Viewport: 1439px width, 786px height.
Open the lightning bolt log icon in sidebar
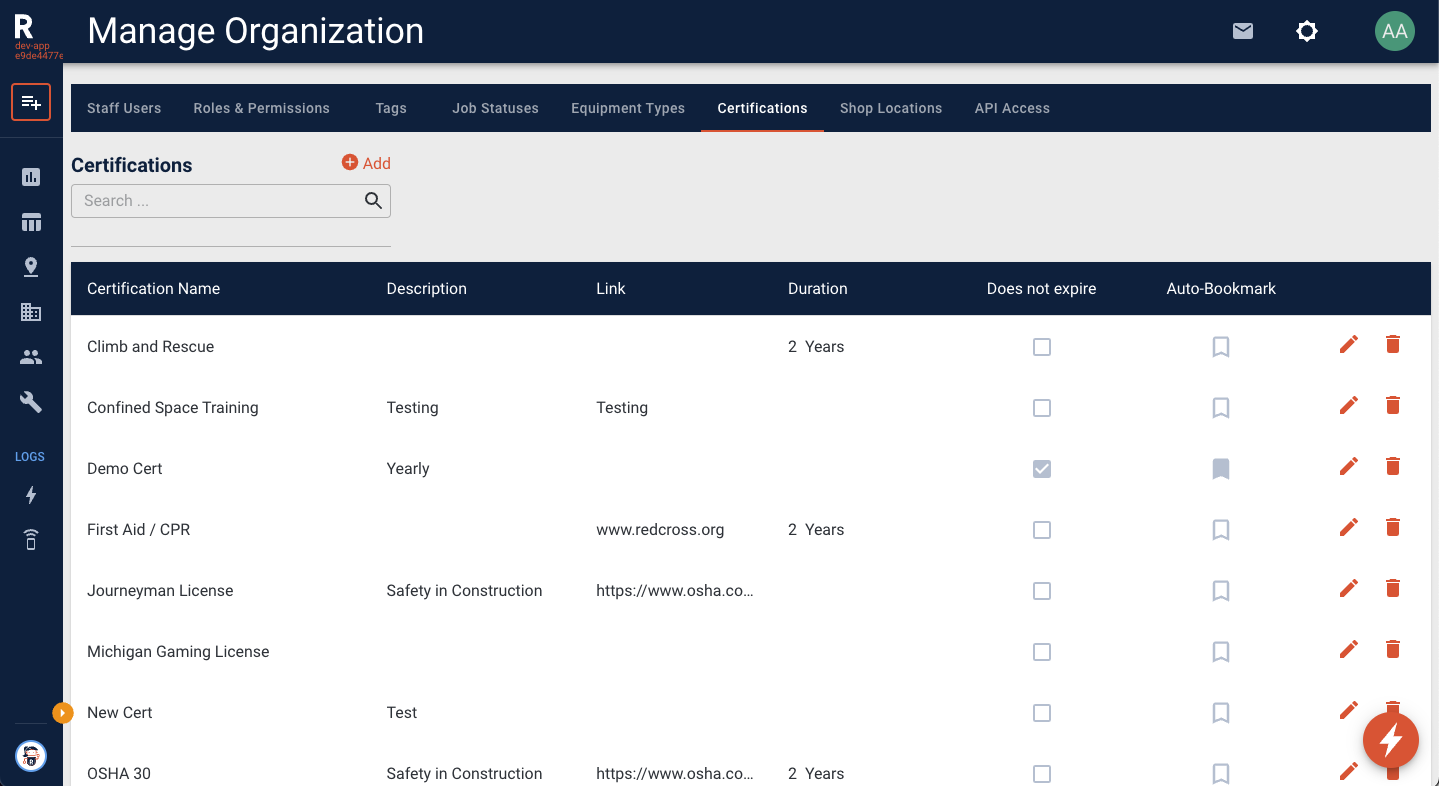tap(31, 495)
